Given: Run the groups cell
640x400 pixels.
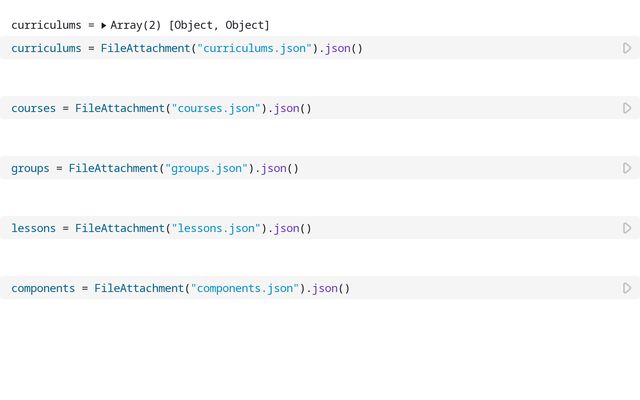Looking at the screenshot, I should click(x=627, y=168).
